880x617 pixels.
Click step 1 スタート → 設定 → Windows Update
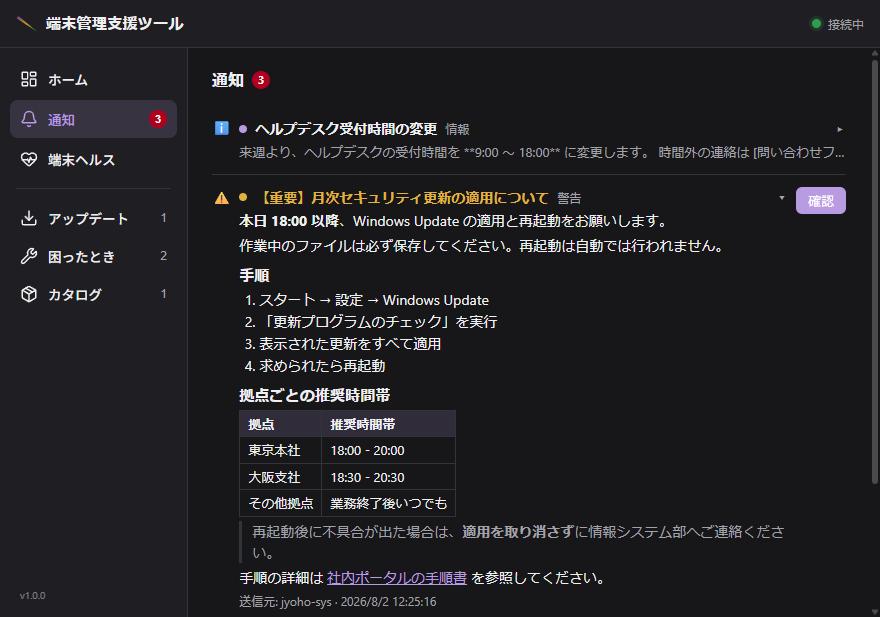(366, 300)
